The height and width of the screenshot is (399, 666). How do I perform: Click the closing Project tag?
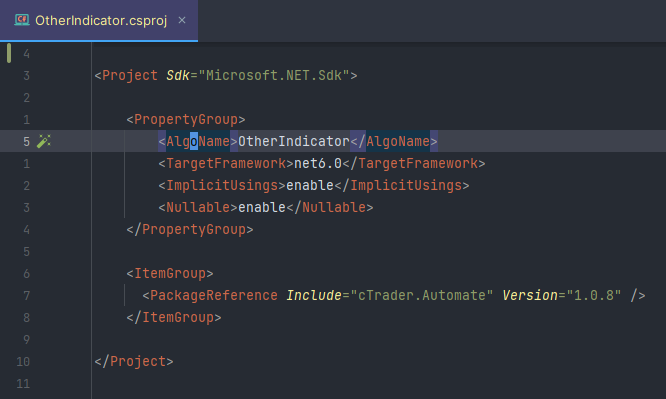tap(134, 361)
